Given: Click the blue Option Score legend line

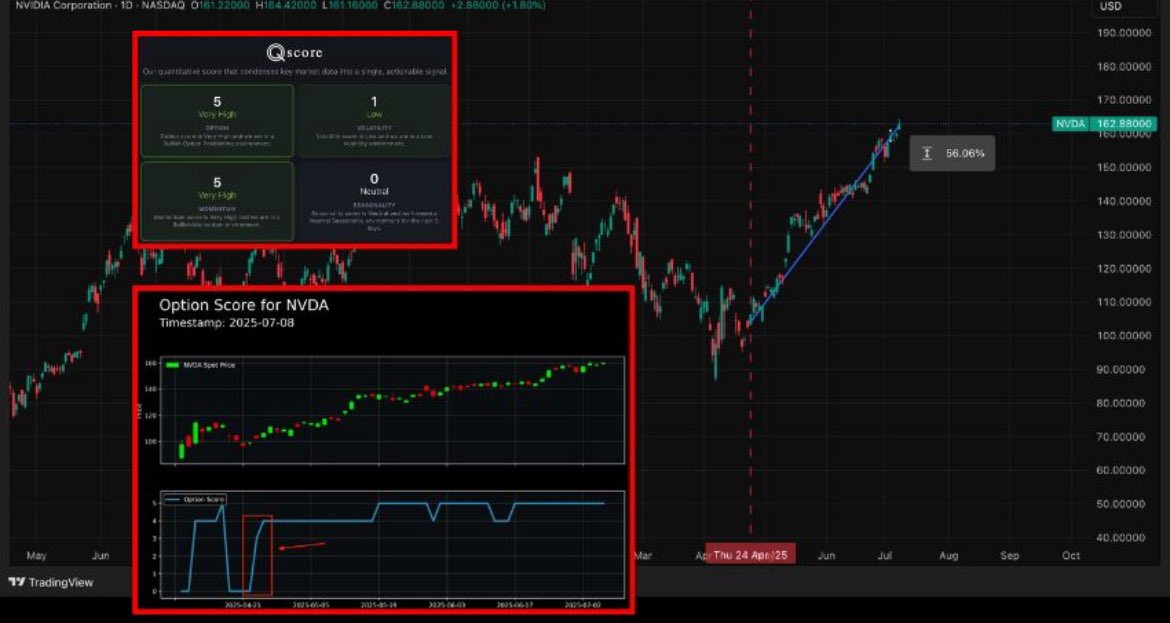Looking at the screenshot, I should (x=173, y=499).
